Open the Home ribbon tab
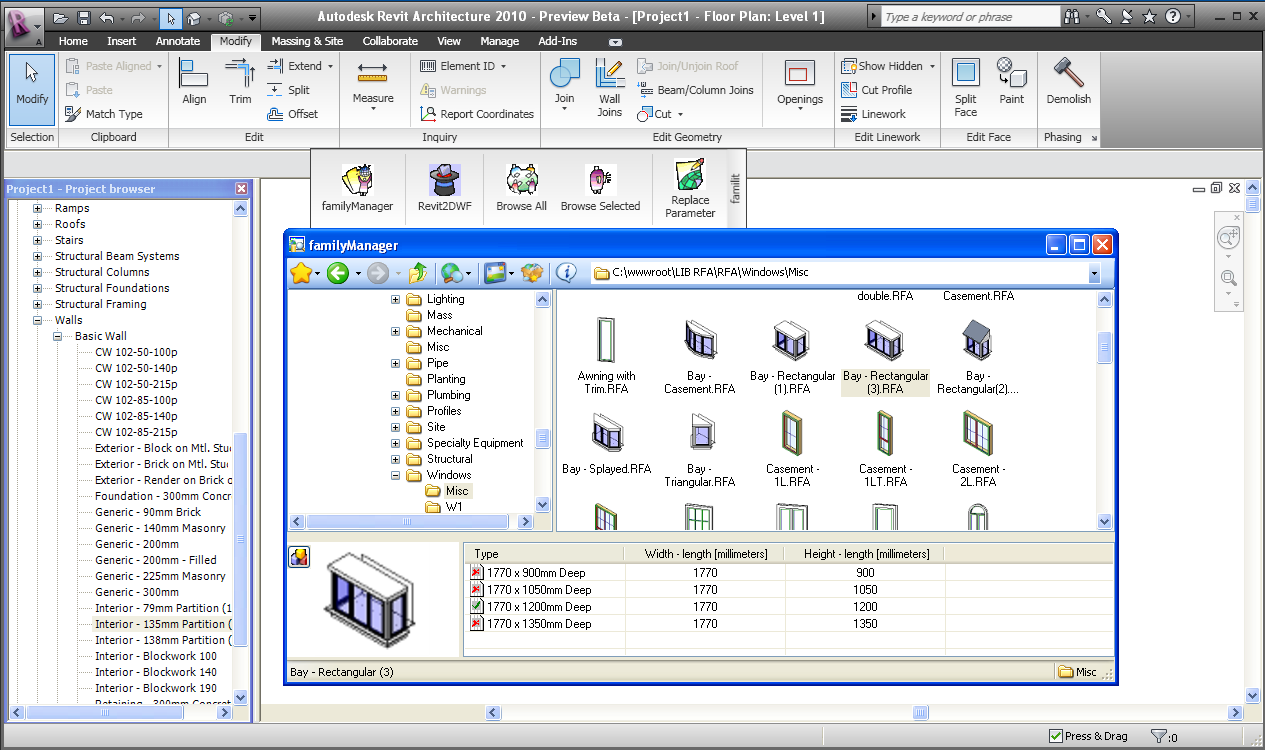Image resolution: width=1265 pixels, height=750 pixels. [73, 41]
